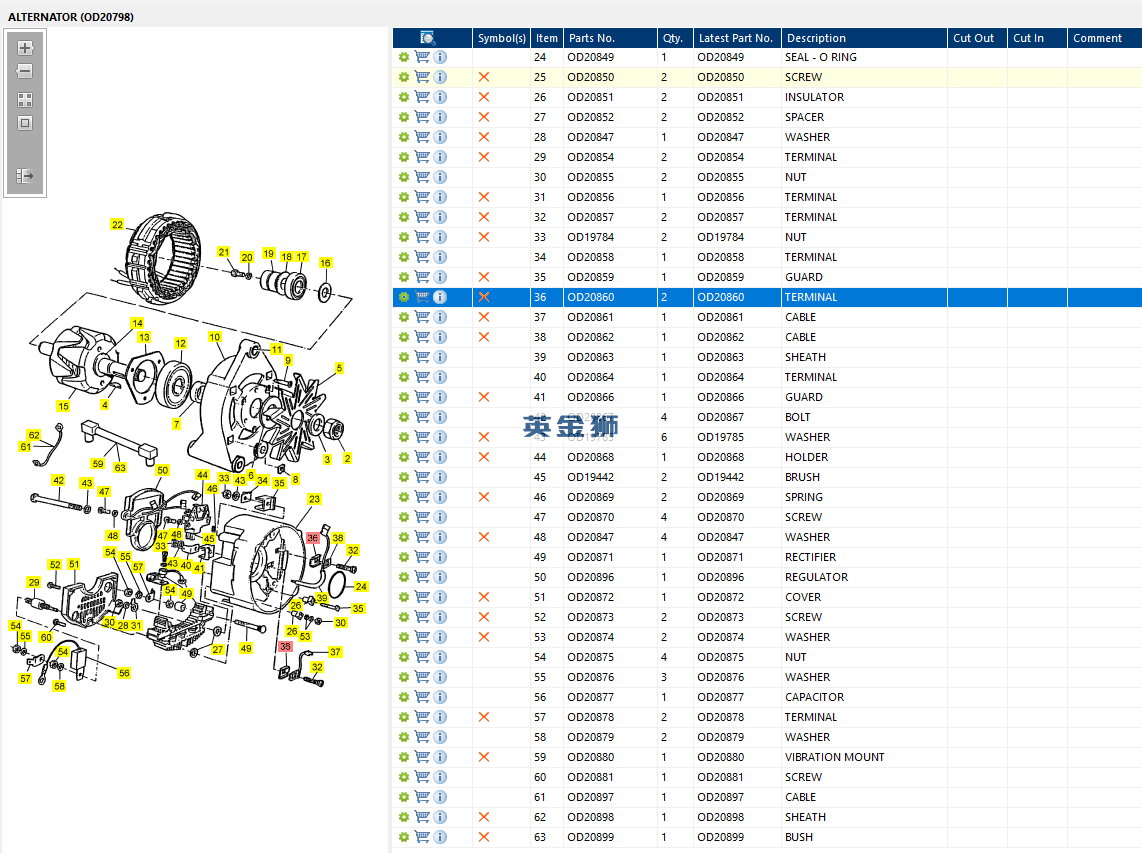The width and height of the screenshot is (1142, 853).
Task: Click gear icon for item 49 RECTIFIER
Action: click(x=404, y=557)
